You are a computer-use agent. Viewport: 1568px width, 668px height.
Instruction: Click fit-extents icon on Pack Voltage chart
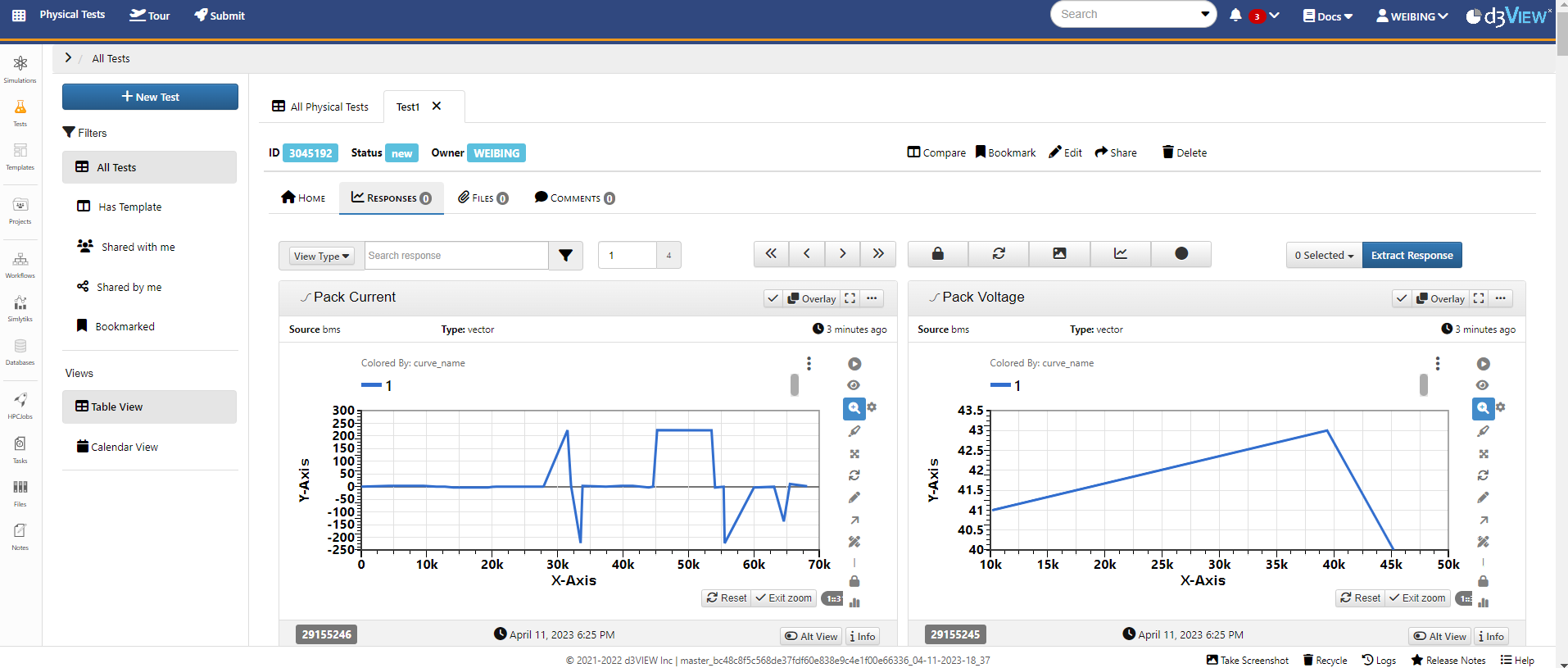click(x=1483, y=453)
